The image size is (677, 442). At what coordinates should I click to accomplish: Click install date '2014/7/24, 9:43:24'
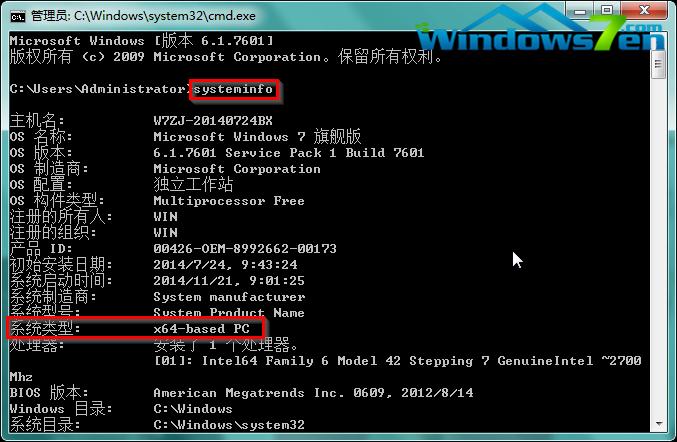click(x=225, y=265)
